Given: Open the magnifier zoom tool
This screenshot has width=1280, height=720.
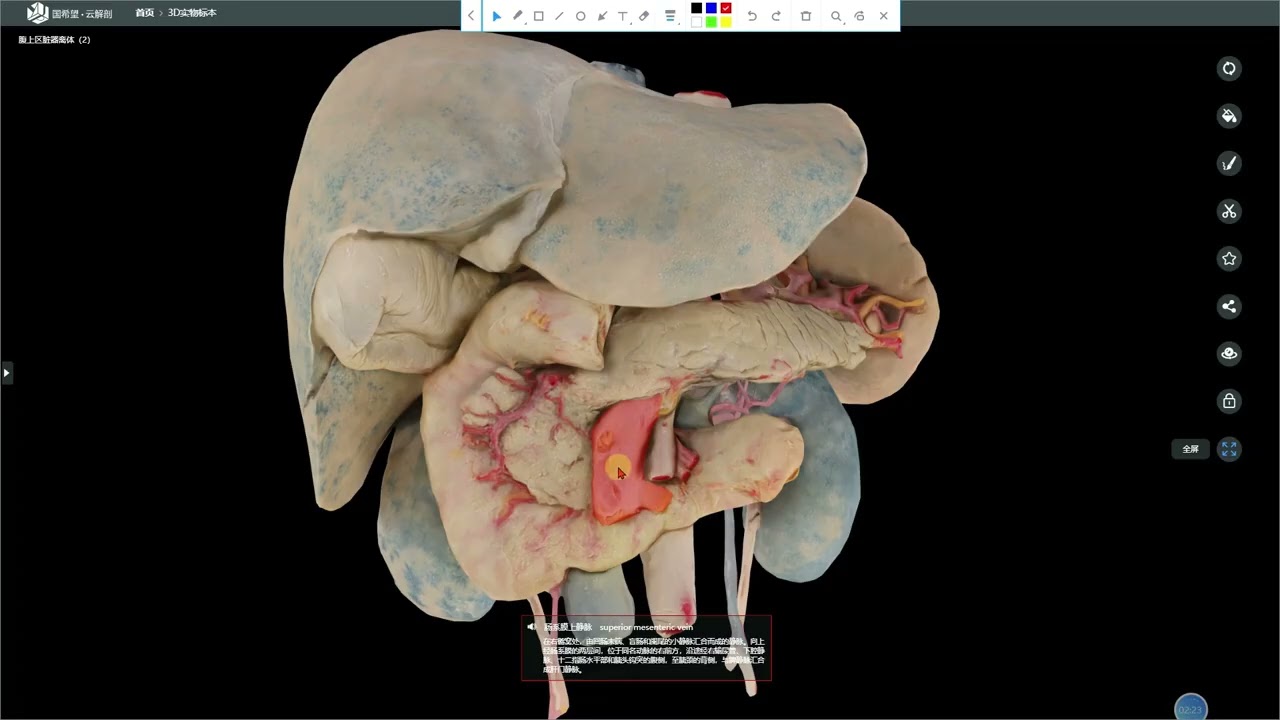Looking at the screenshot, I should [x=836, y=16].
